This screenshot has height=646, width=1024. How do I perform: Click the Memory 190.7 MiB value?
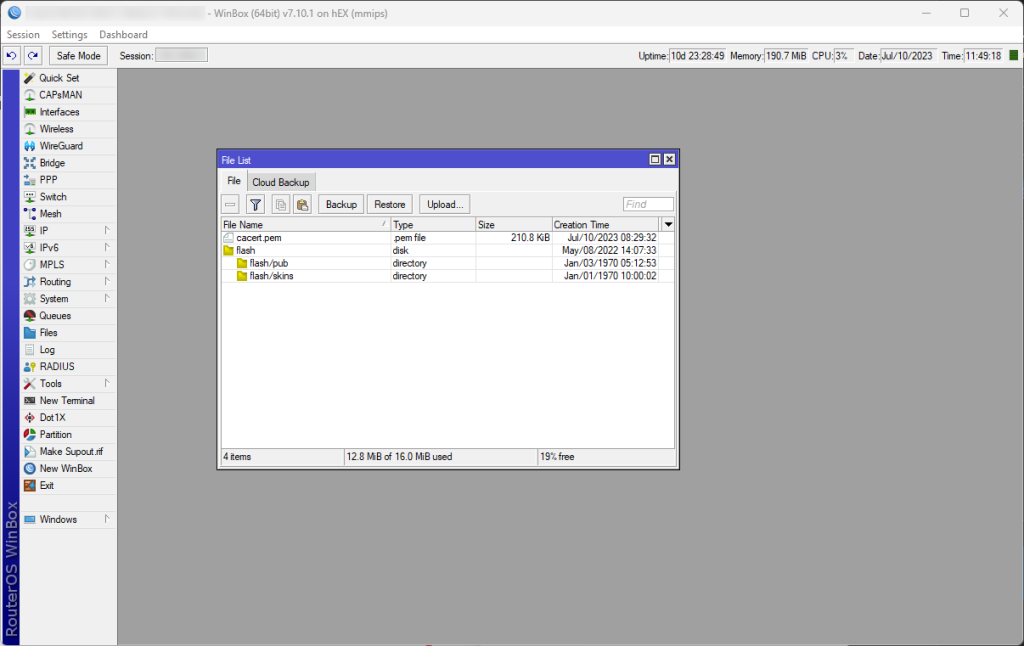click(x=786, y=56)
